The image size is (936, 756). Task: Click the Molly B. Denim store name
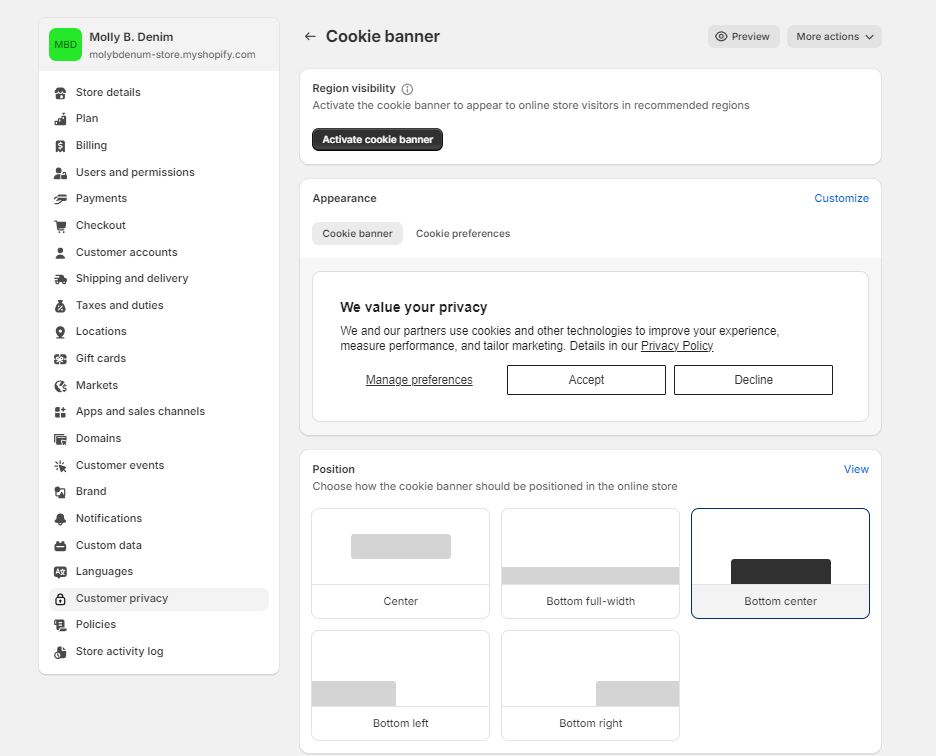(131, 37)
